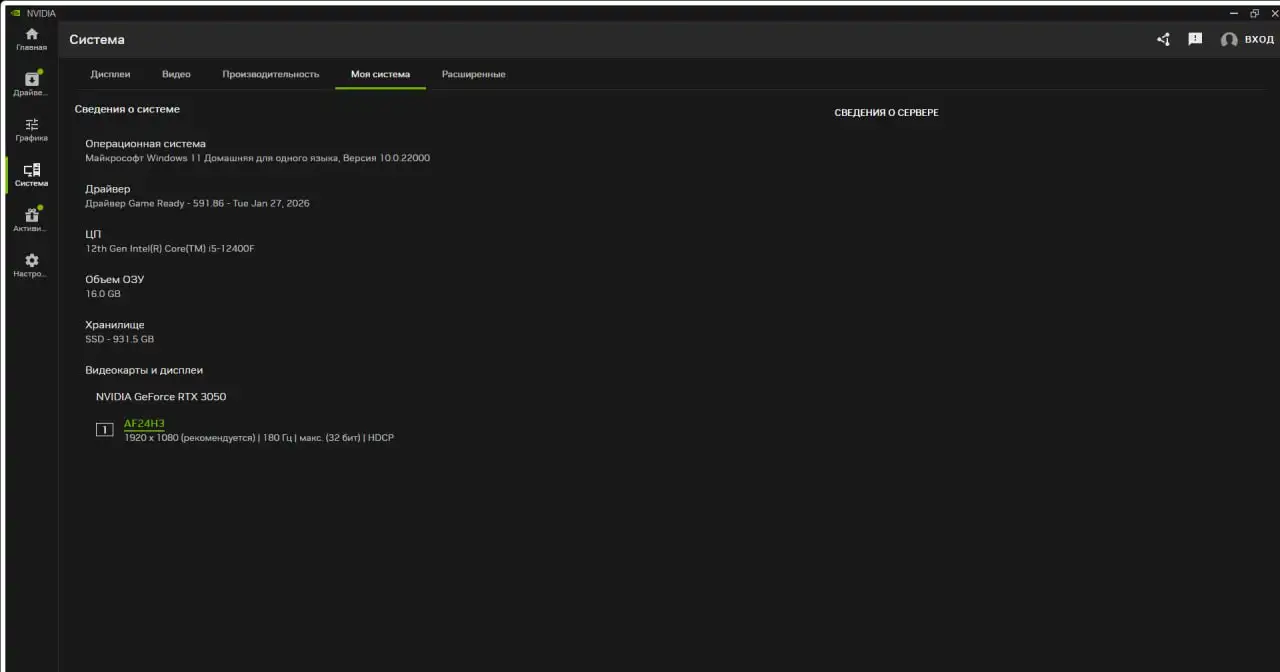Screen dimensions: 1280x672
Task: Click the ВХОД login button
Action: tap(1260, 39)
